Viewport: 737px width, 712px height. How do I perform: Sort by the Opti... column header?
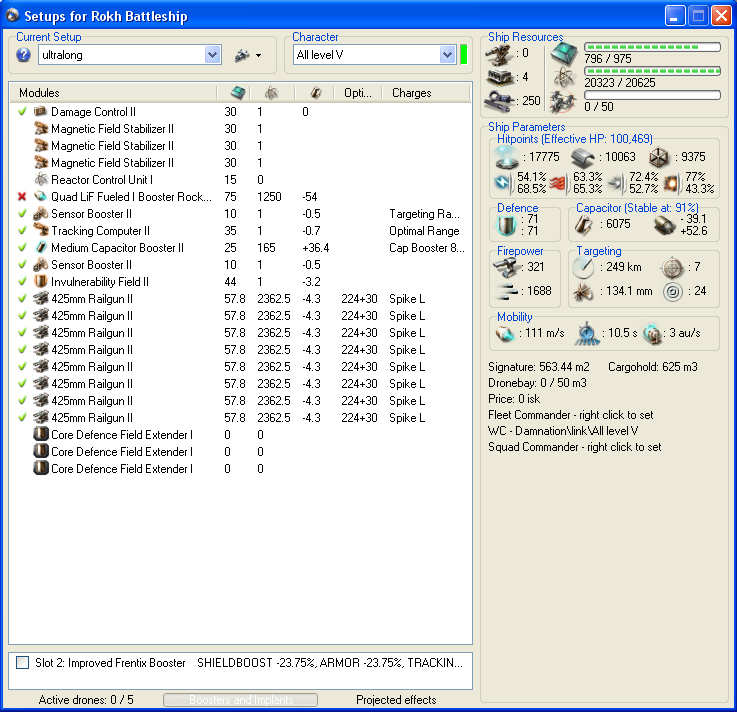click(357, 93)
